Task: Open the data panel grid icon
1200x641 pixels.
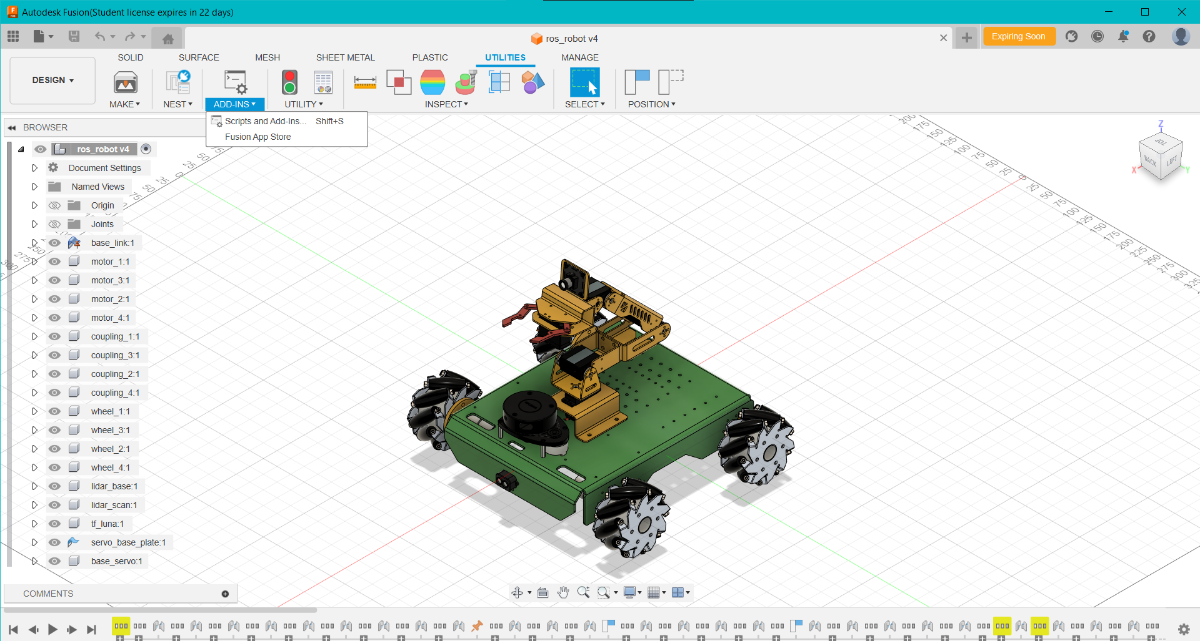Action: pyautogui.click(x=13, y=36)
